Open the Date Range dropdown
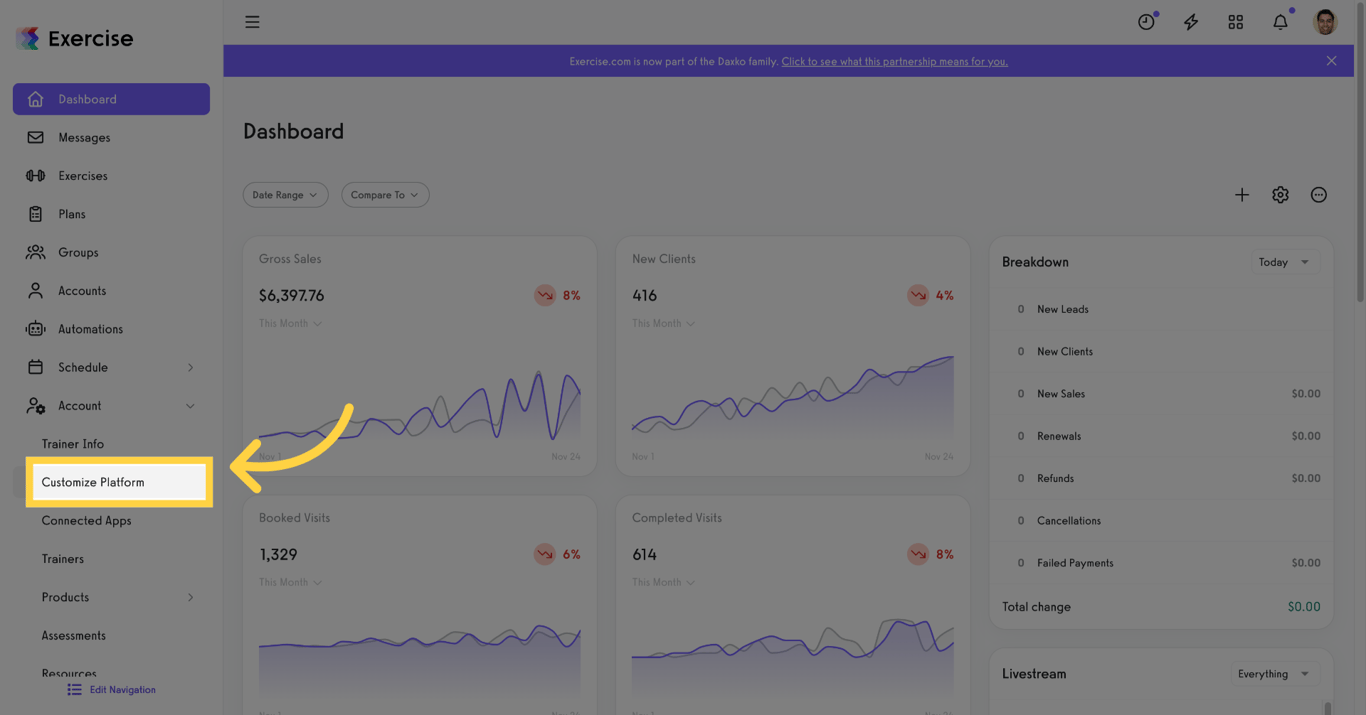 point(285,195)
